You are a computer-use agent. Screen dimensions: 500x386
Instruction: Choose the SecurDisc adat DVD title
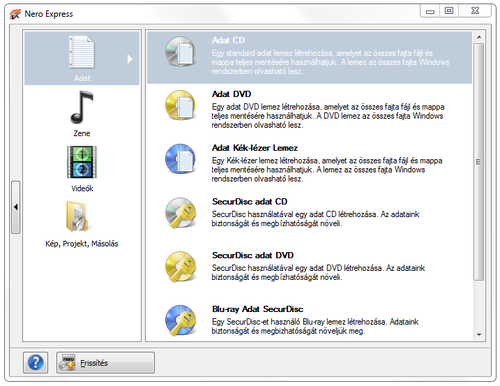click(253, 255)
